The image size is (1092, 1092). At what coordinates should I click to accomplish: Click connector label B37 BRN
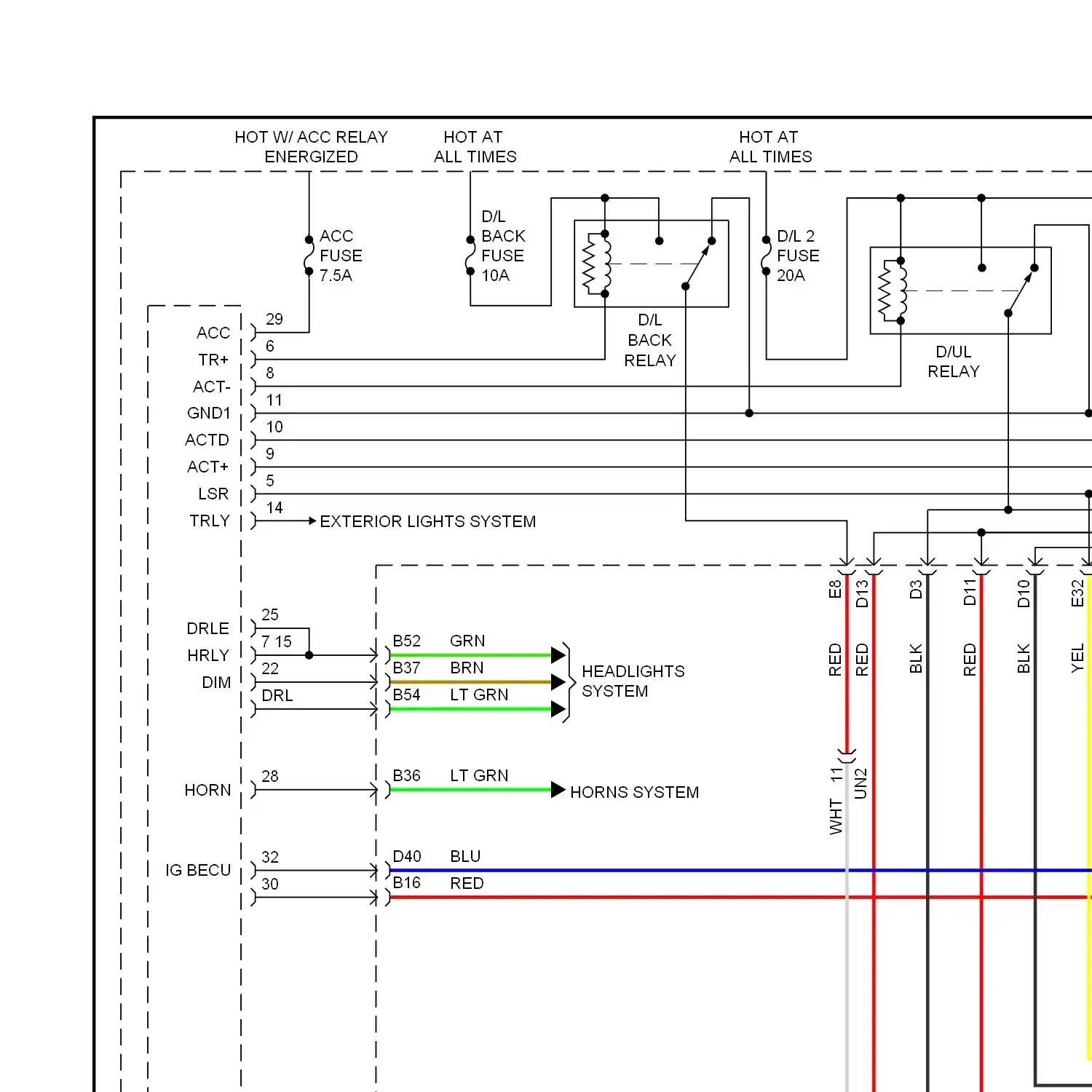click(438, 668)
